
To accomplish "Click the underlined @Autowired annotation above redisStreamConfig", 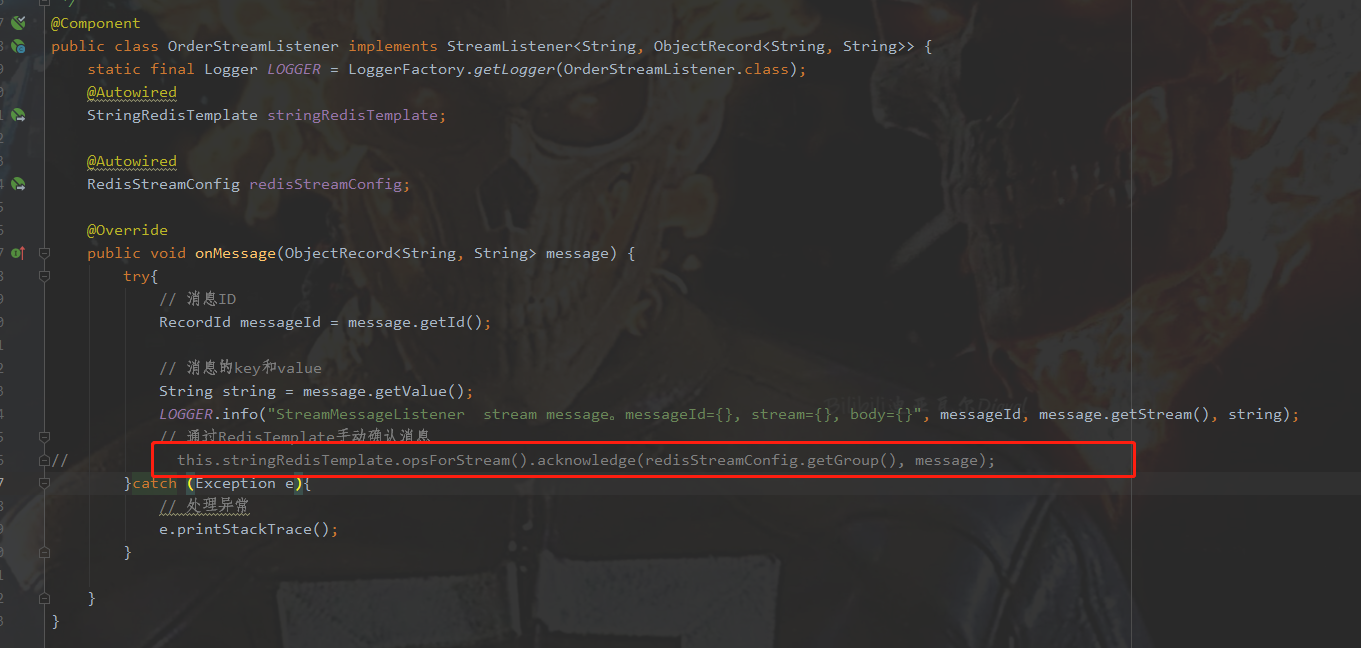I will tap(131, 161).
